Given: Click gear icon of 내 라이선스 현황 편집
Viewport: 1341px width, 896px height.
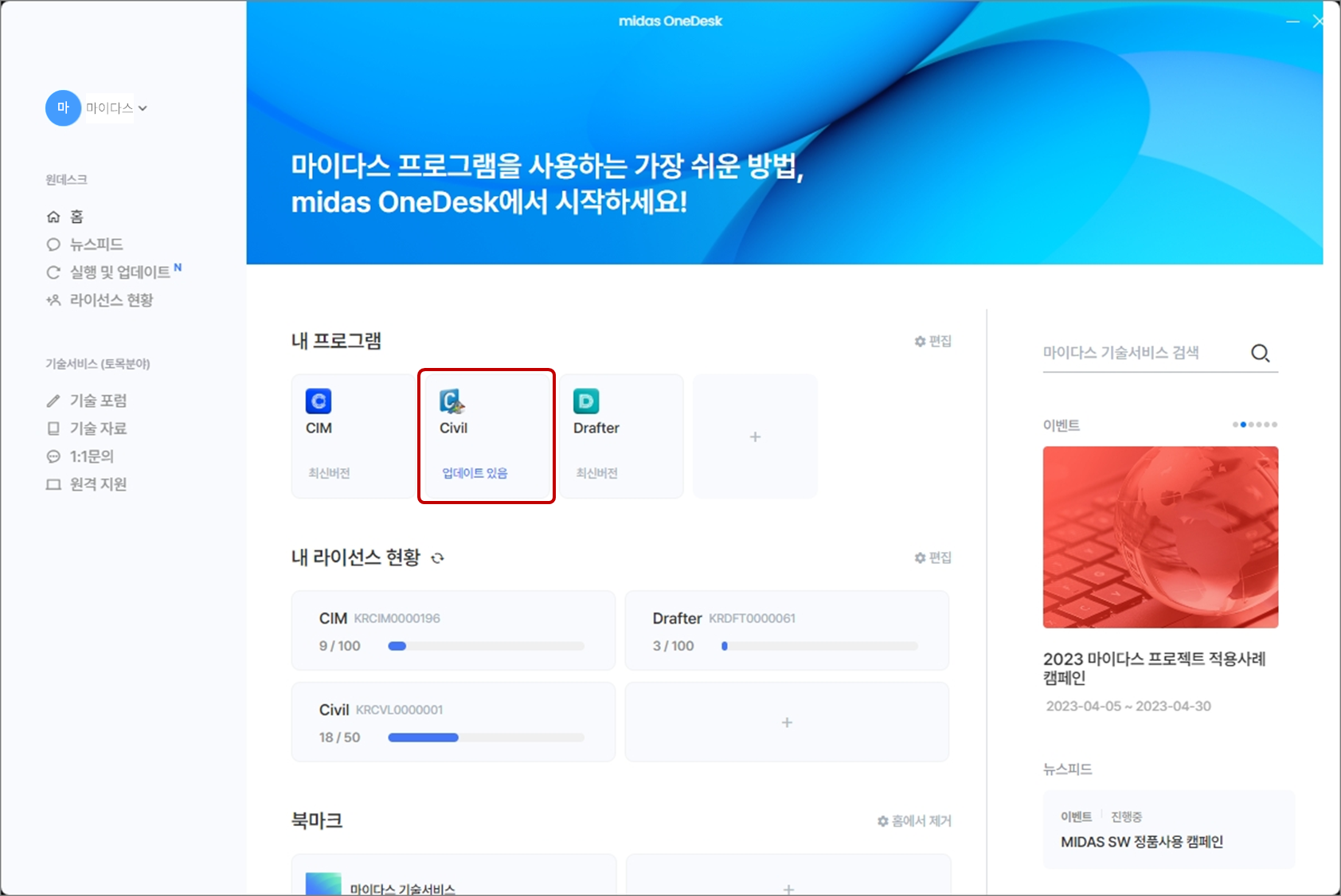Looking at the screenshot, I should tap(920, 558).
